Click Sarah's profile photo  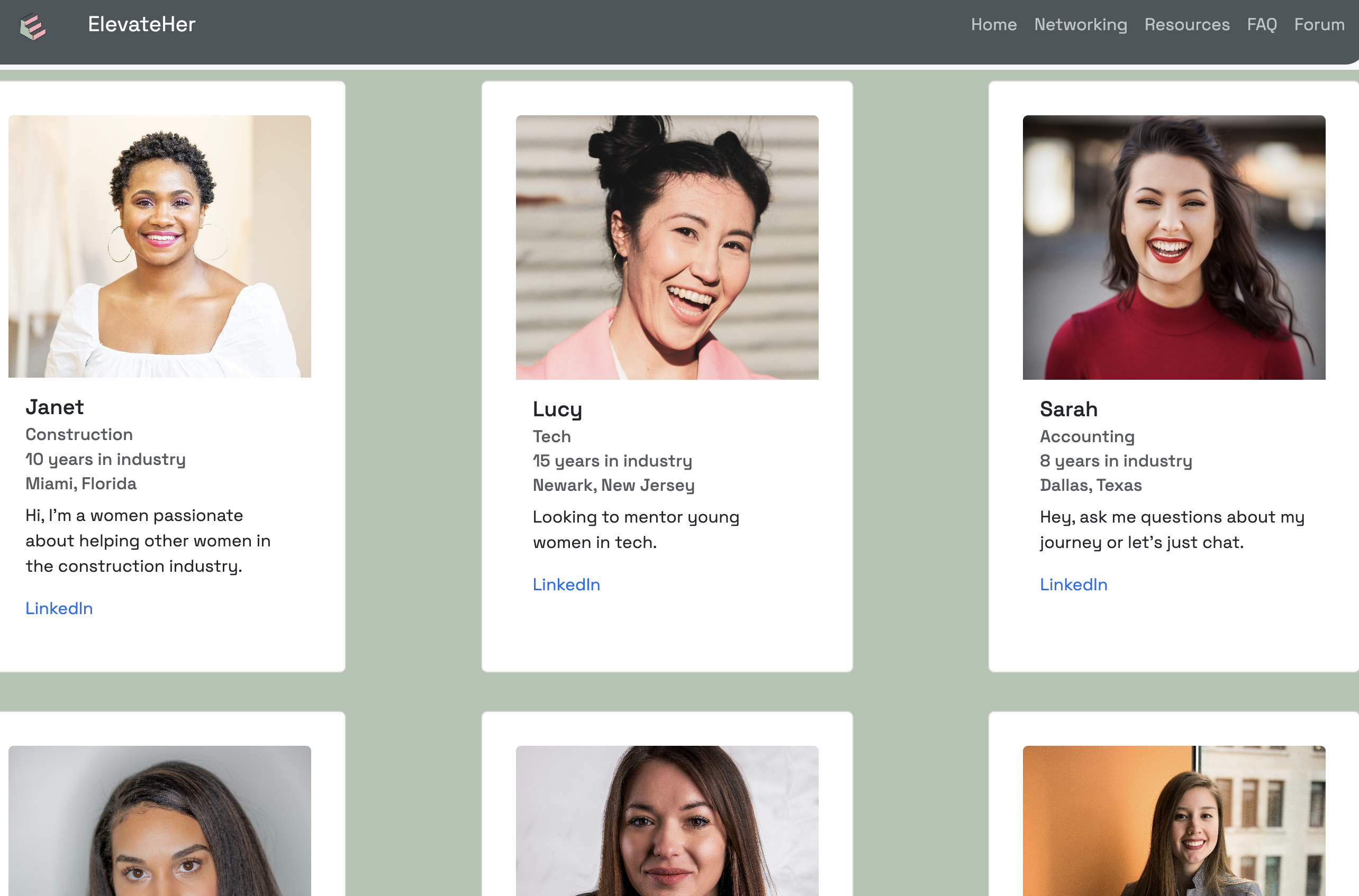coord(1173,248)
